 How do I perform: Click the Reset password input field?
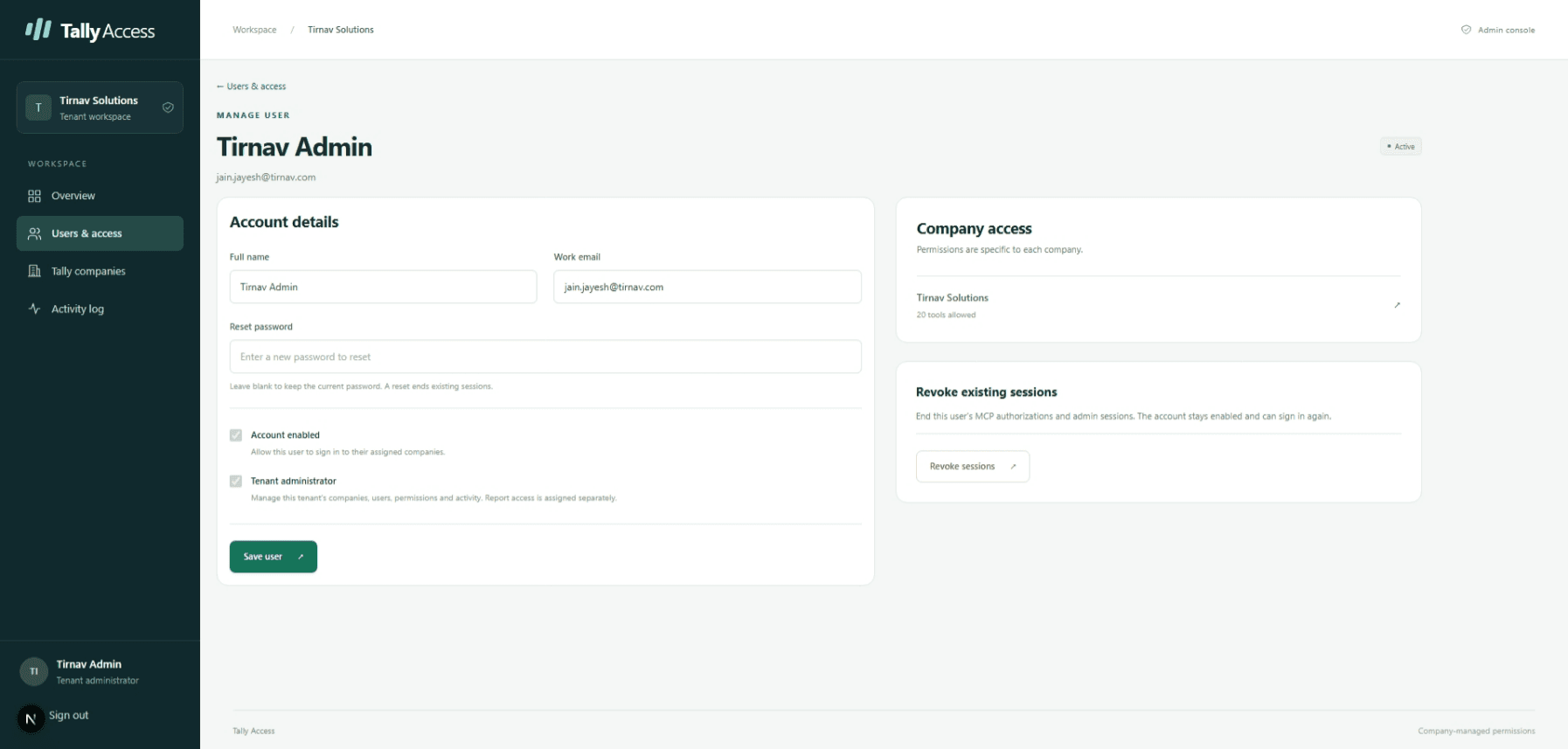[x=545, y=357]
